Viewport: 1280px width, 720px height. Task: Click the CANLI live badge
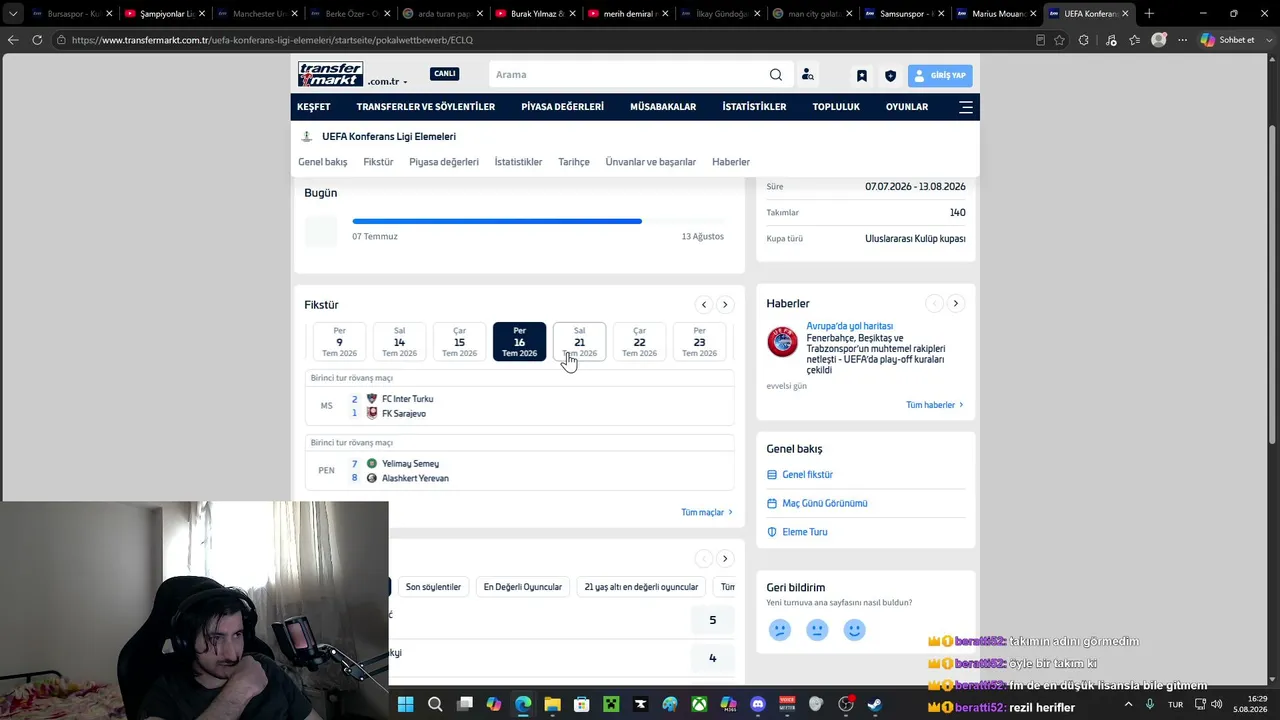445,74
